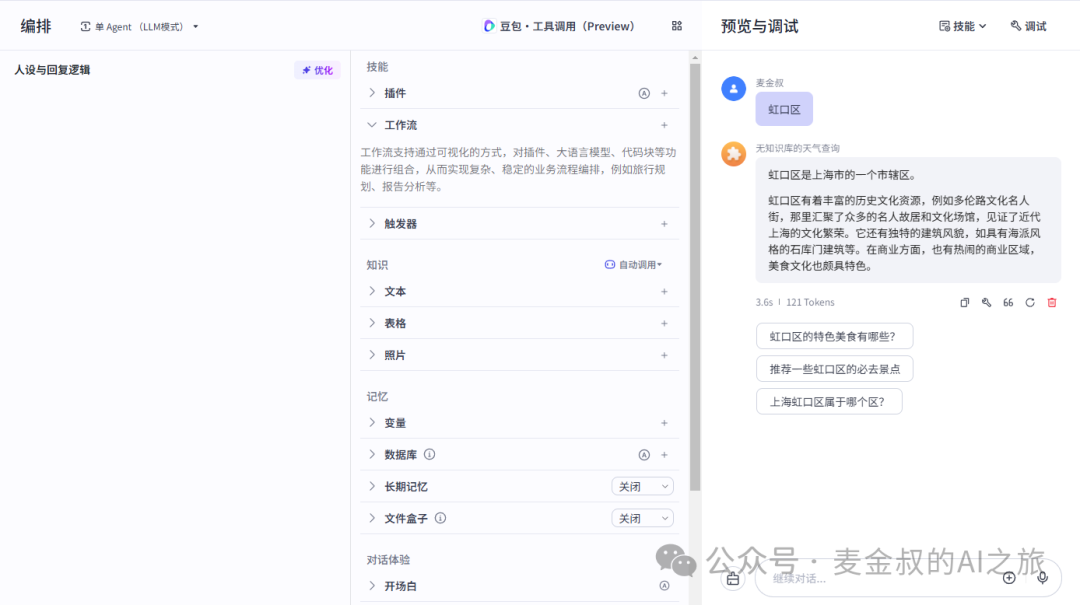Add photo knowledge with 照片 plus icon

click(x=664, y=356)
